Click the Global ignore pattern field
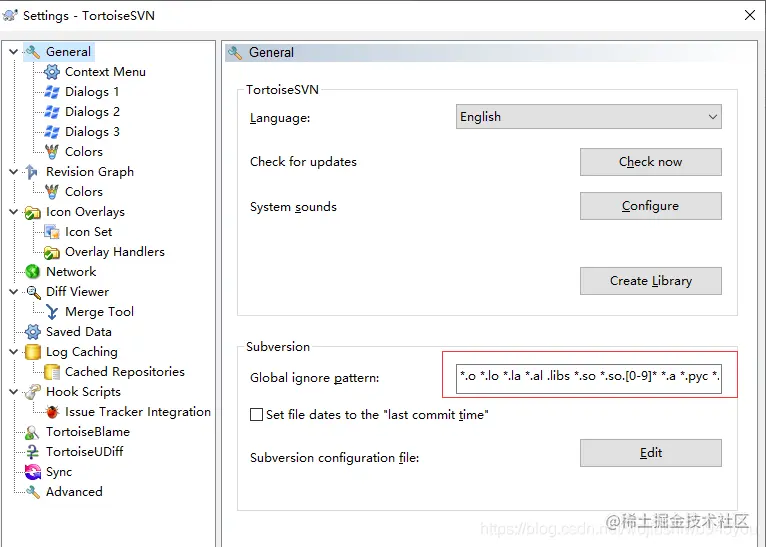 pos(589,378)
